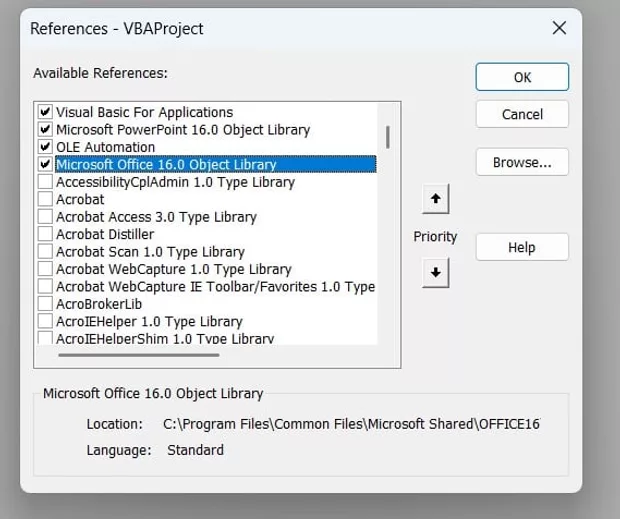Select Acrobat WebCapture 1.0 Type Library entry
620x519 pixels.
pyautogui.click(x=174, y=269)
